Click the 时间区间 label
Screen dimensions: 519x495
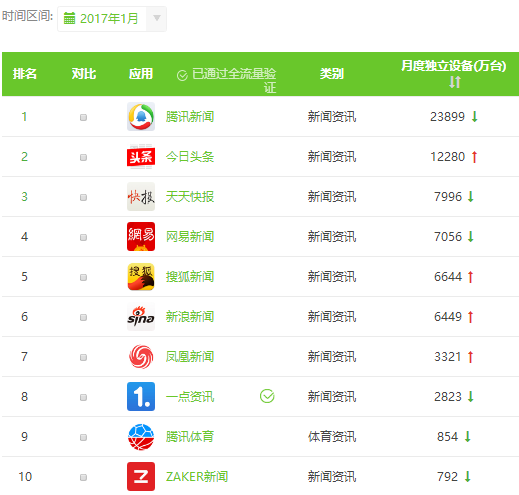(27, 16)
